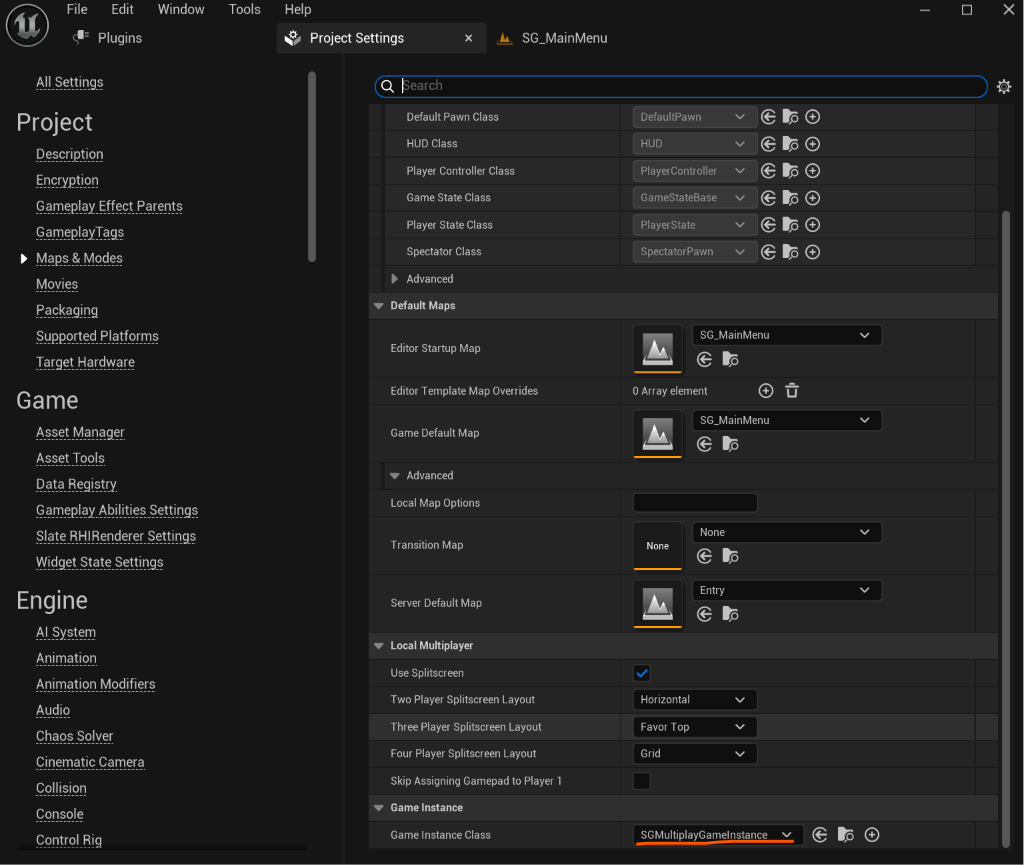Enable Skip Assigning Gamepad to Player 1
The image size is (1024, 865).
click(x=641, y=781)
